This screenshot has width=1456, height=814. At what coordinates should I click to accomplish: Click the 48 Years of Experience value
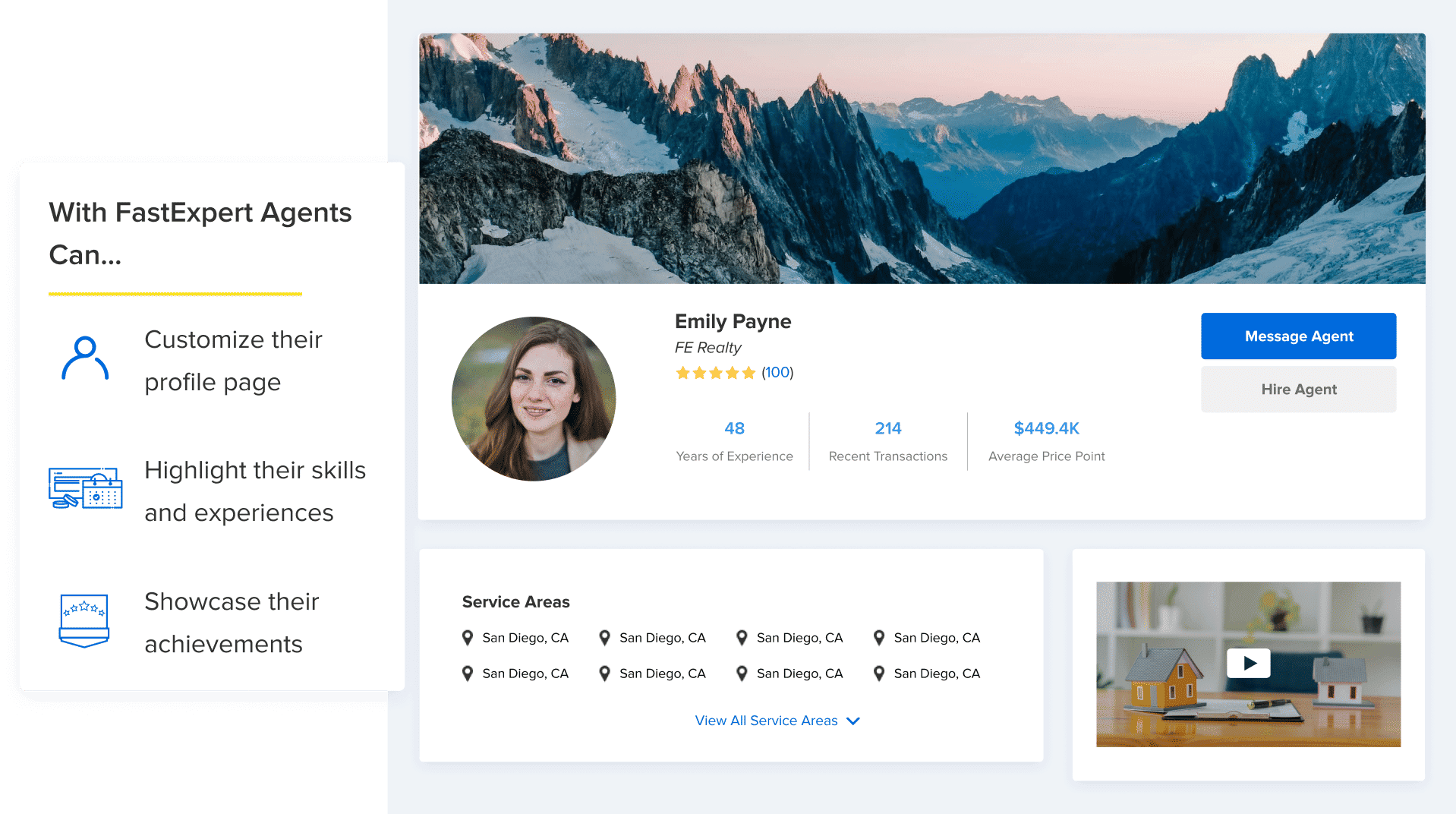tap(734, 428)
